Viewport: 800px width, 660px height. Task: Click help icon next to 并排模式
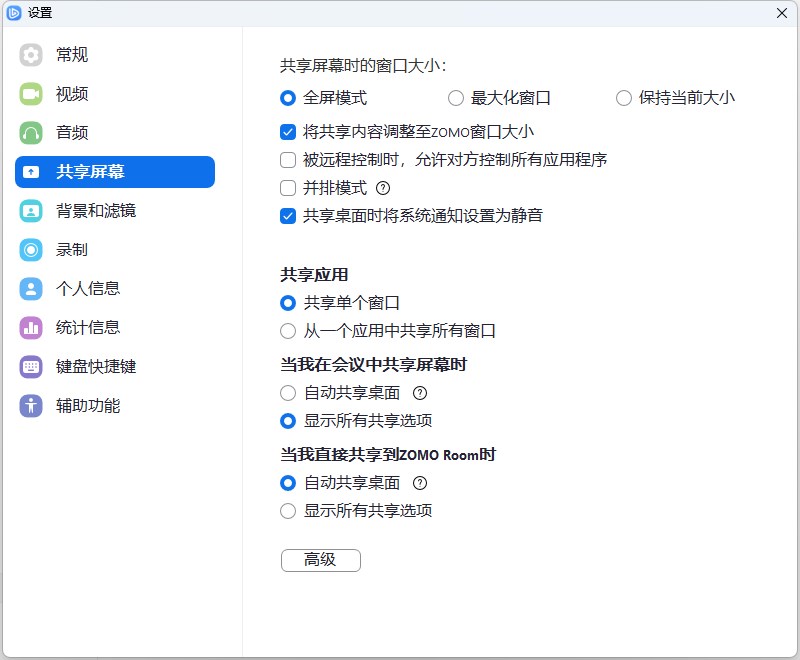[x=382, y=188]
